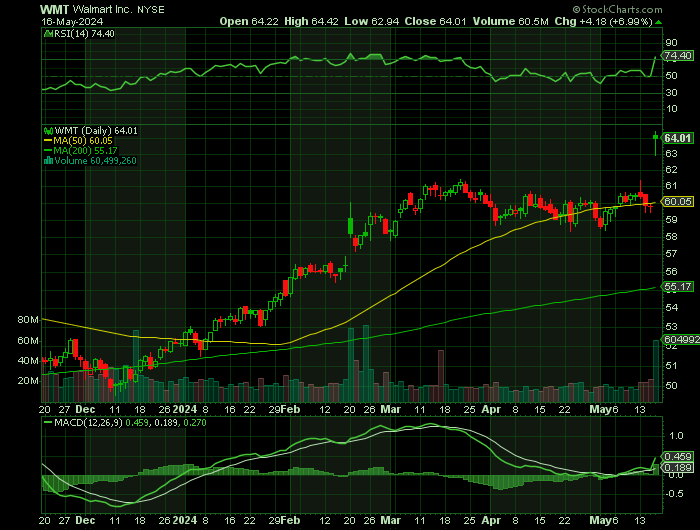700x530 pixels.
Task: Click the 1.0 MACD axis label
Action: coord(676,435)
